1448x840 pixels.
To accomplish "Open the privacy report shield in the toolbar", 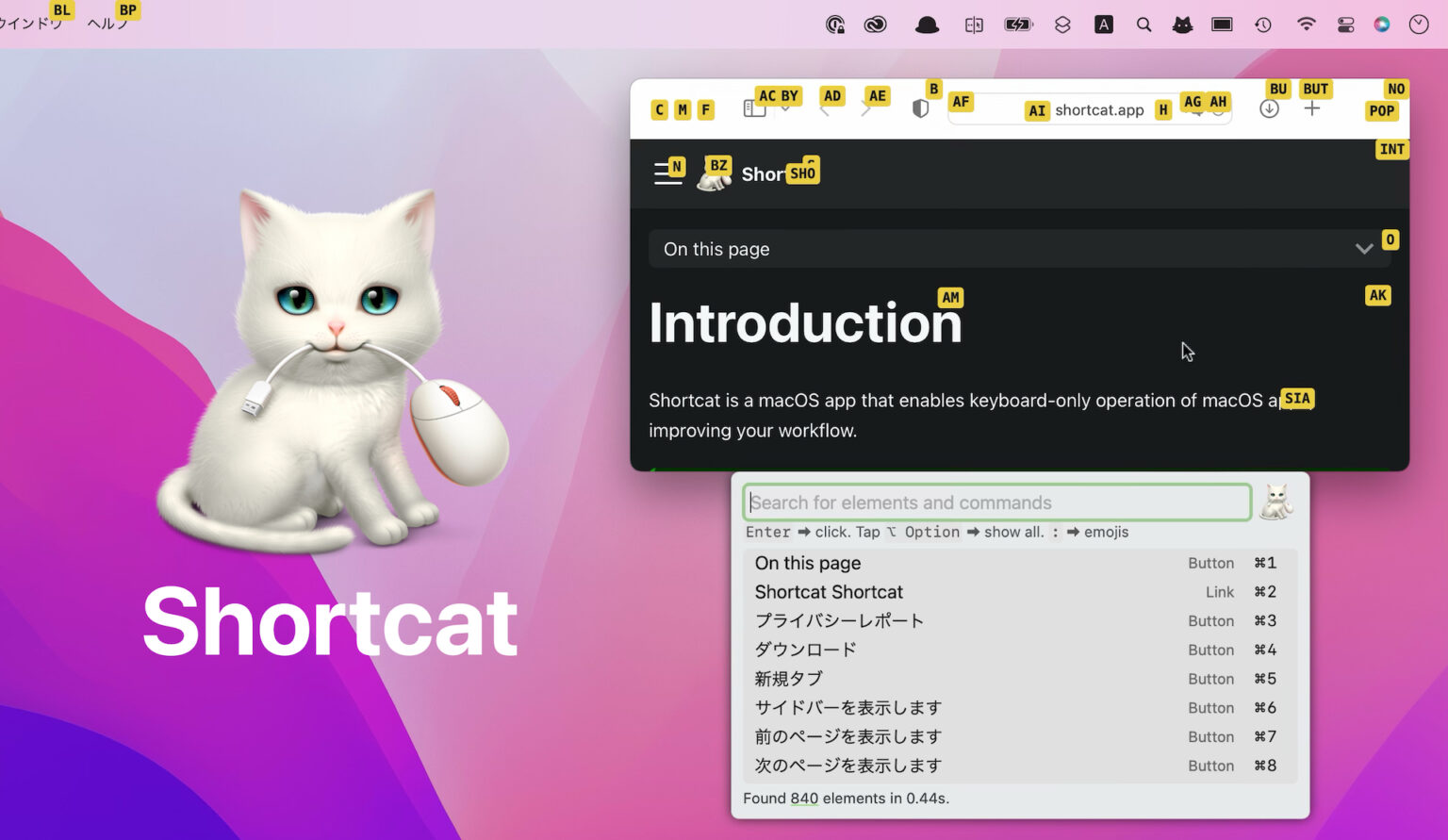I will (x=920, y=107).
